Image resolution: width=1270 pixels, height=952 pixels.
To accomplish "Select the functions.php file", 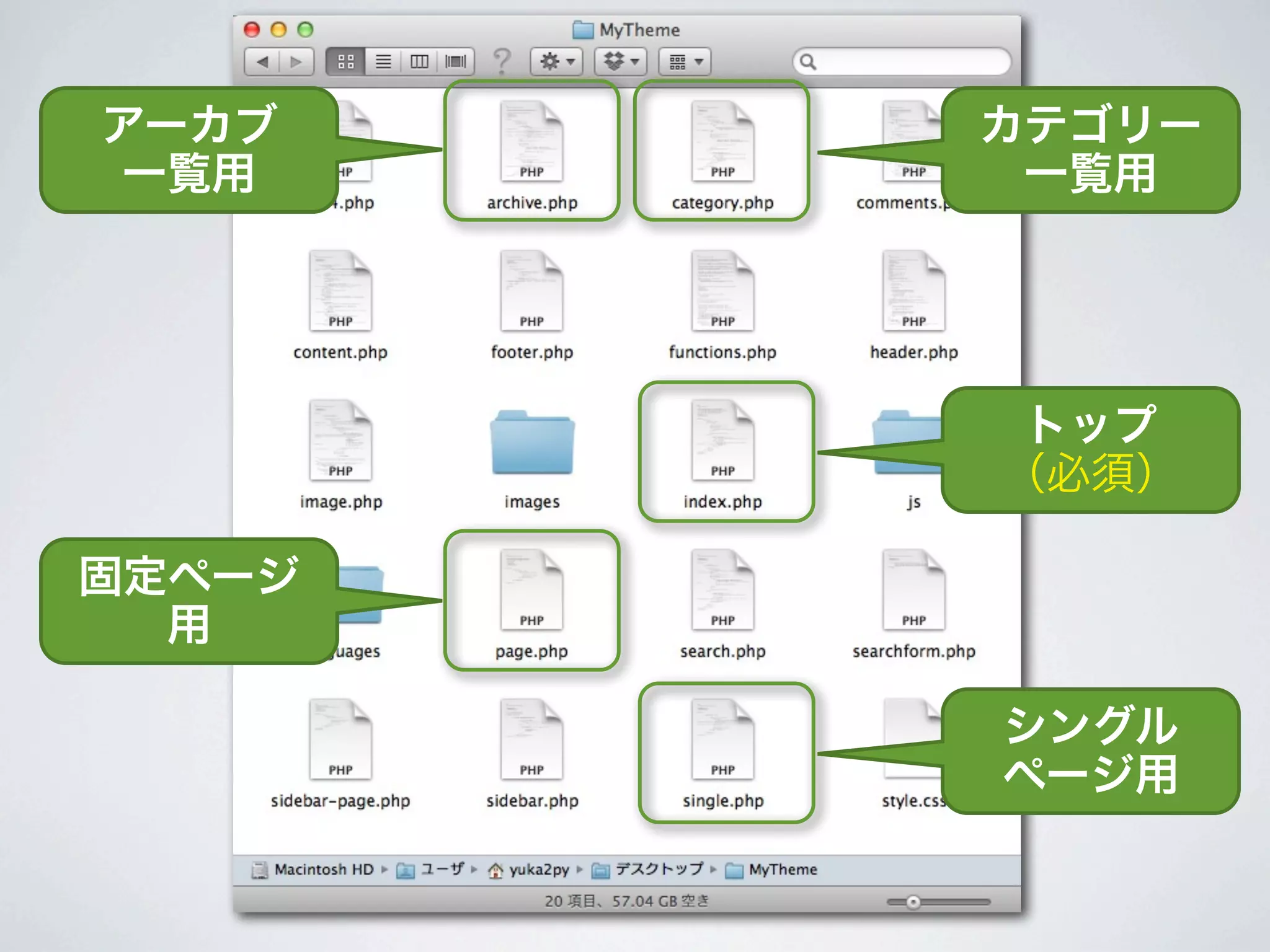I will [x=722, y=291].
